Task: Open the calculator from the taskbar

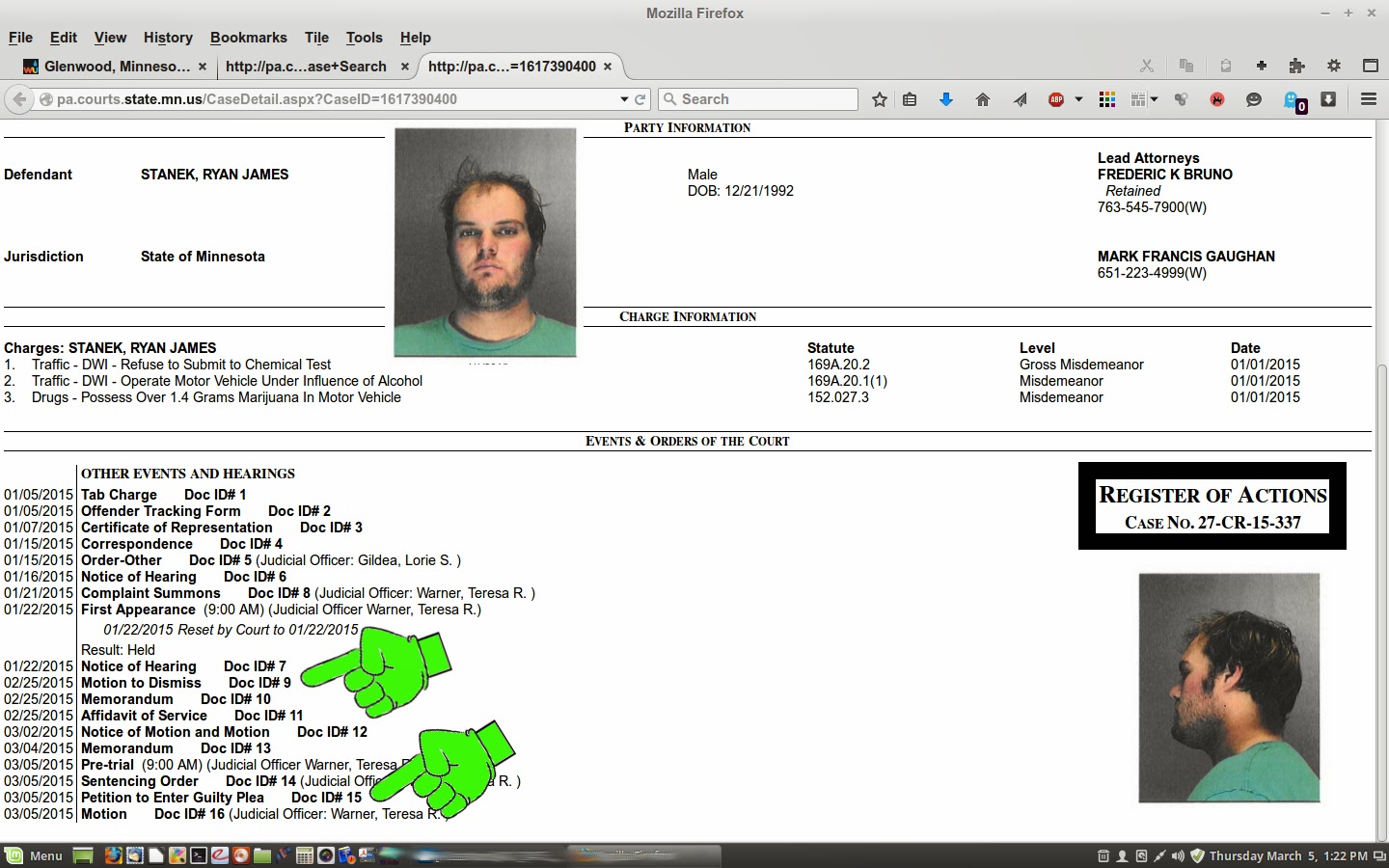Action: pos(305,856)
